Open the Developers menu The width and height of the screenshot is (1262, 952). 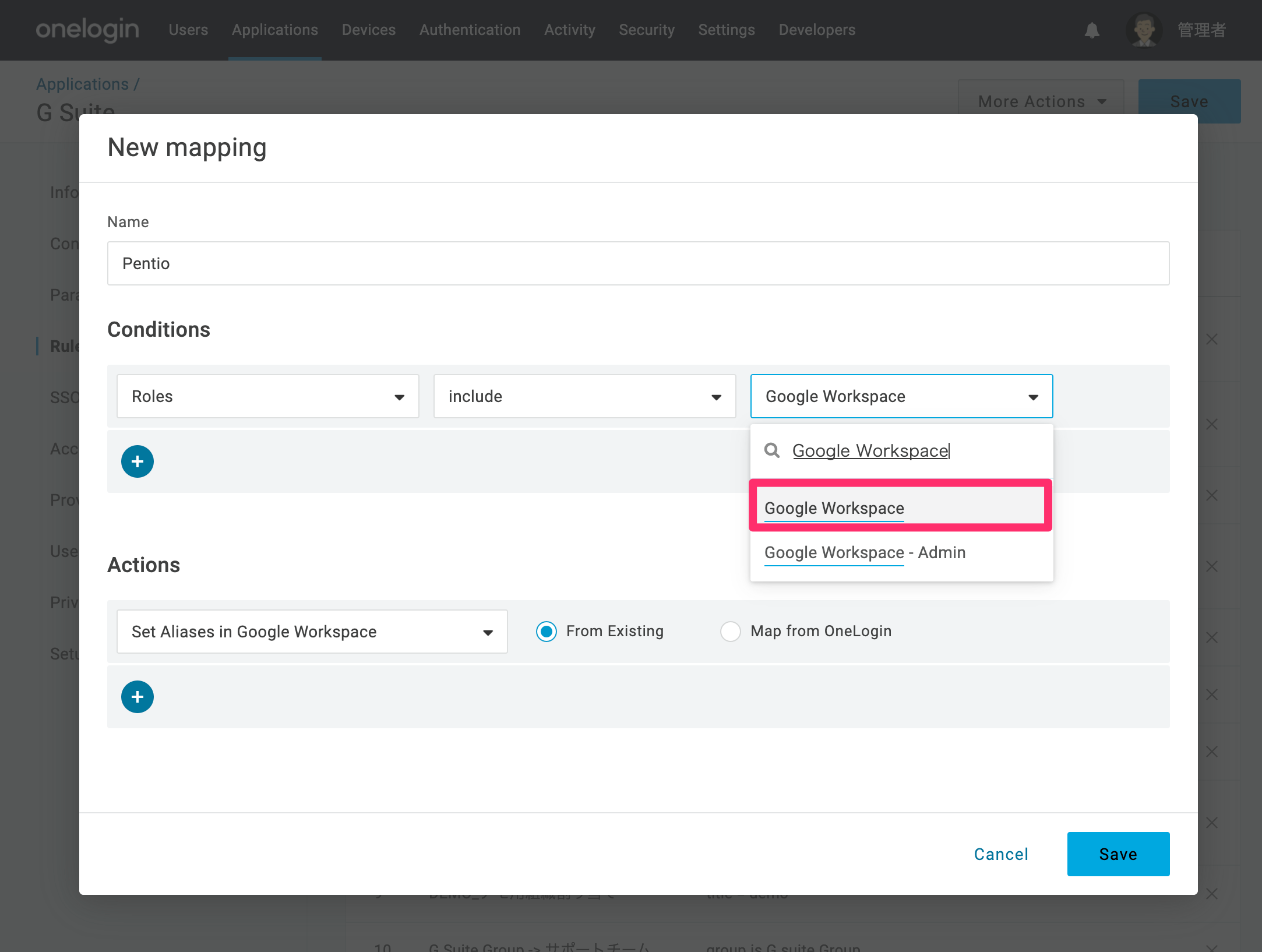[x=817, y=30]
